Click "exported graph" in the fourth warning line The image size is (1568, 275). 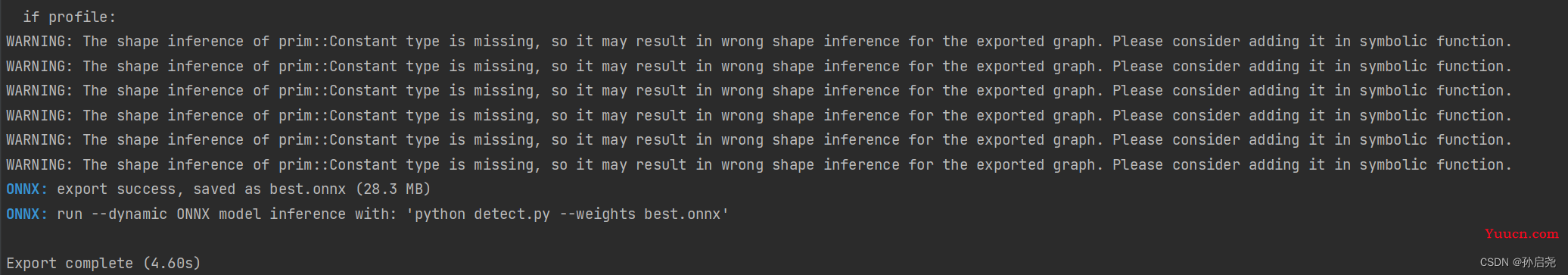click(1035, 116)
